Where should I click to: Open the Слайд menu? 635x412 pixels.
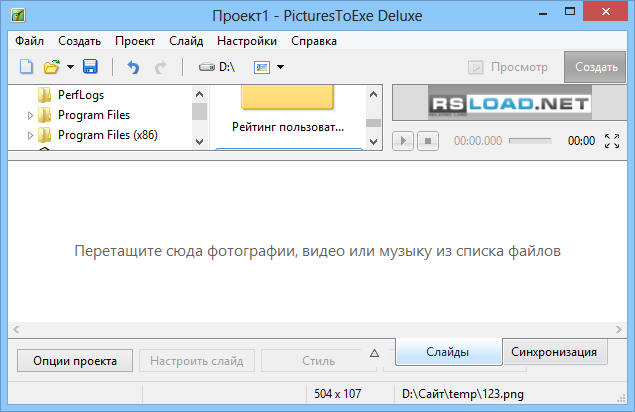(x=186, y=41)
